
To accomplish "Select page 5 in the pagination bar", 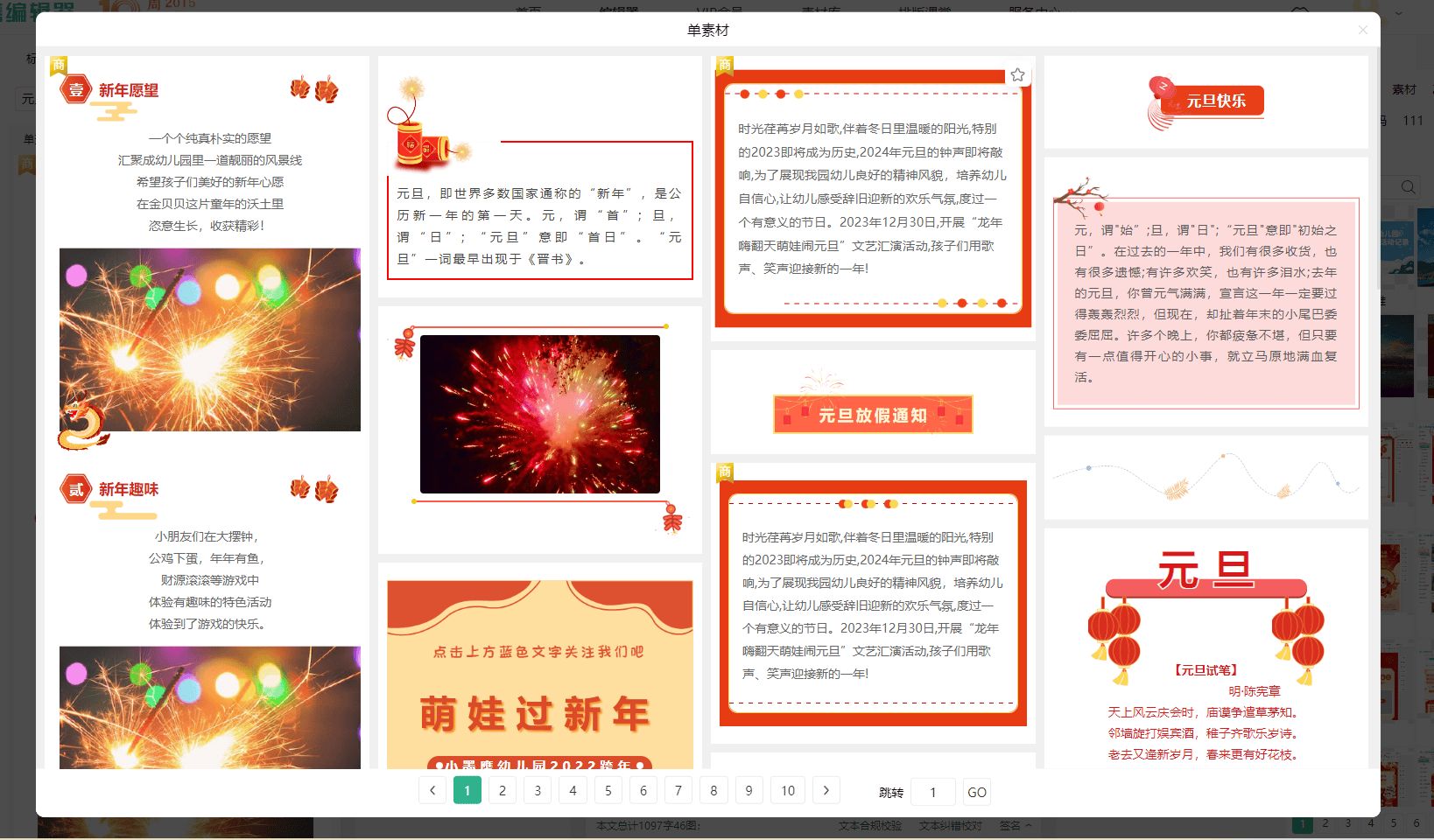I will [608, 790].
